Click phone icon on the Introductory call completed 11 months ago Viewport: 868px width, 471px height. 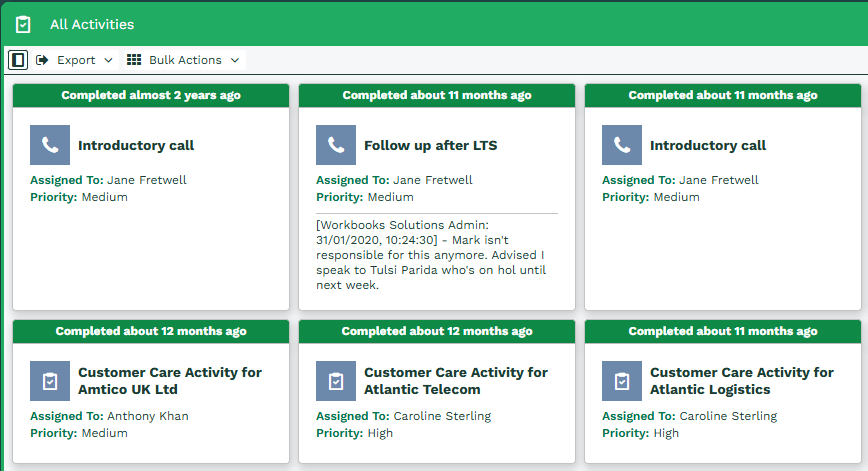tap(622, 145)
